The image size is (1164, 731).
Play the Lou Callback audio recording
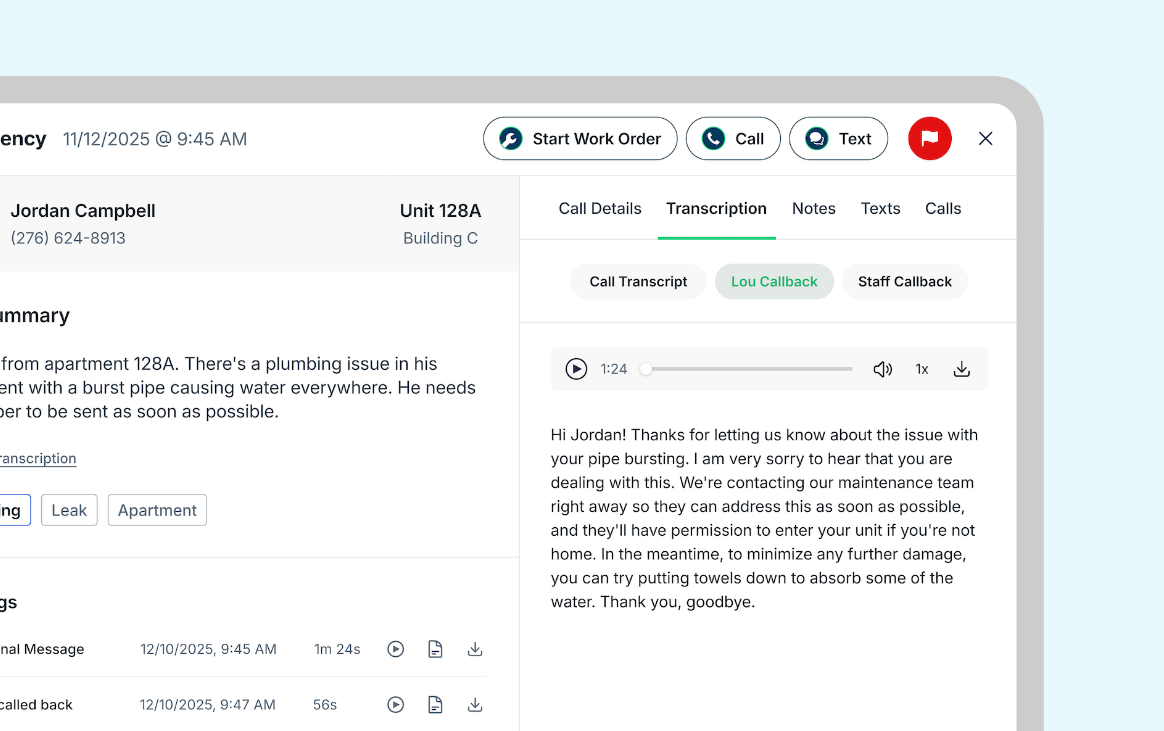(x=576, y=369)
